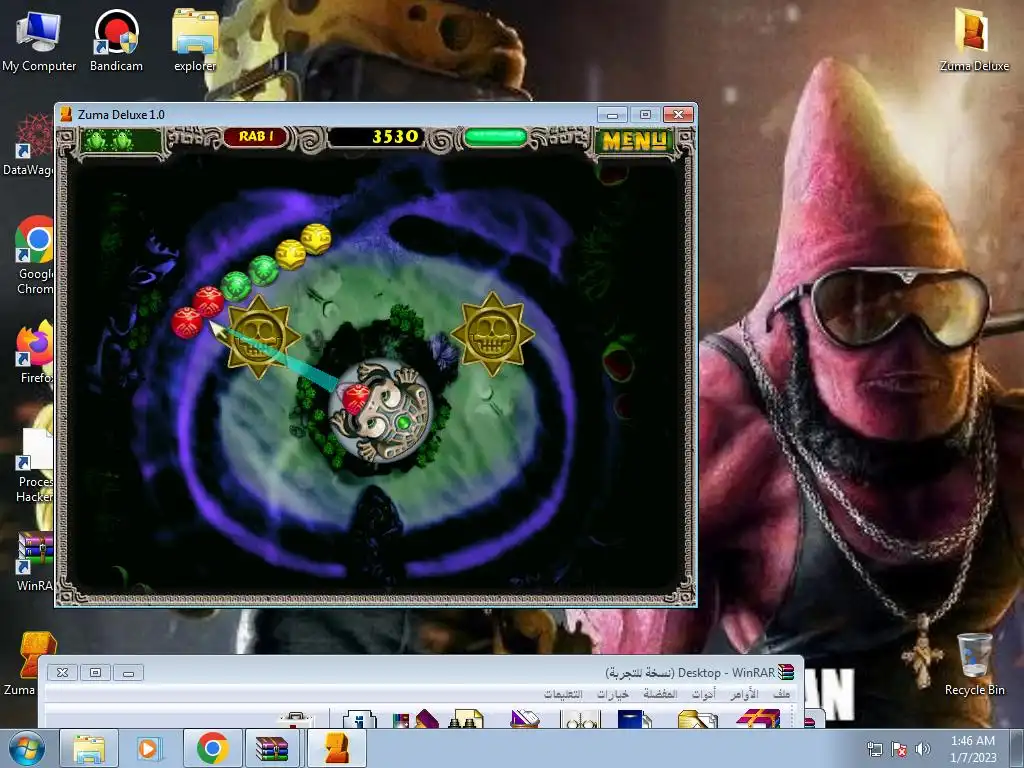
Task: Open the الأوامر menu in WinRAR
Action: (744, 694)
